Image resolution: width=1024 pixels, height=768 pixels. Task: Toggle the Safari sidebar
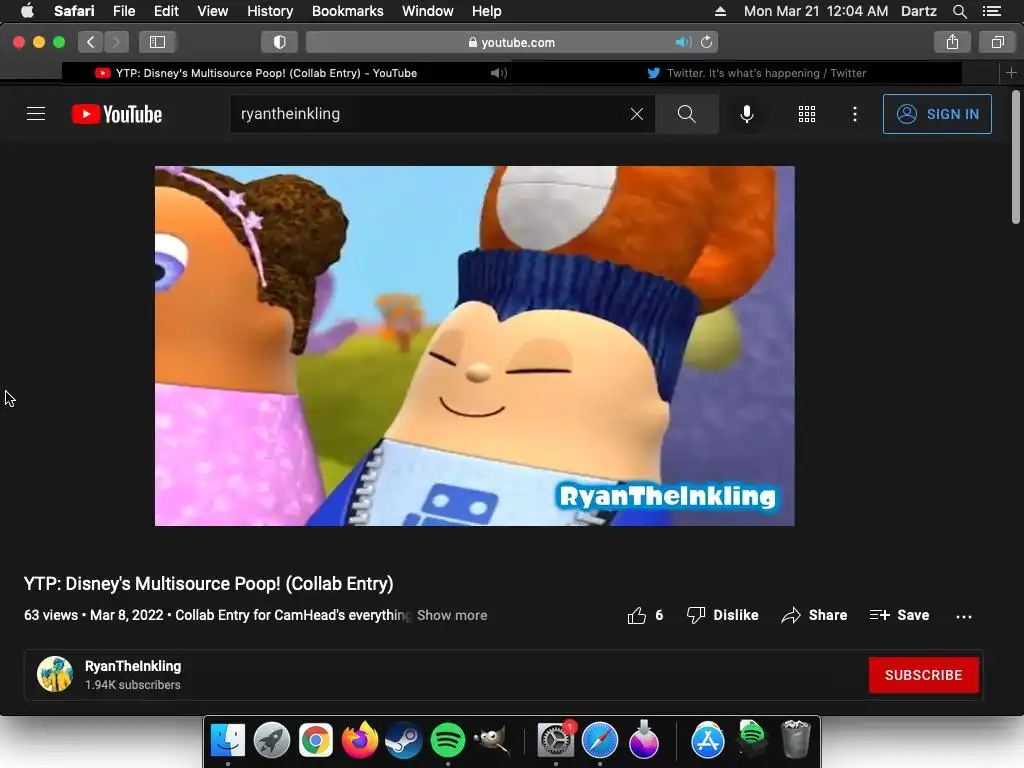click(x=157, y=42)
